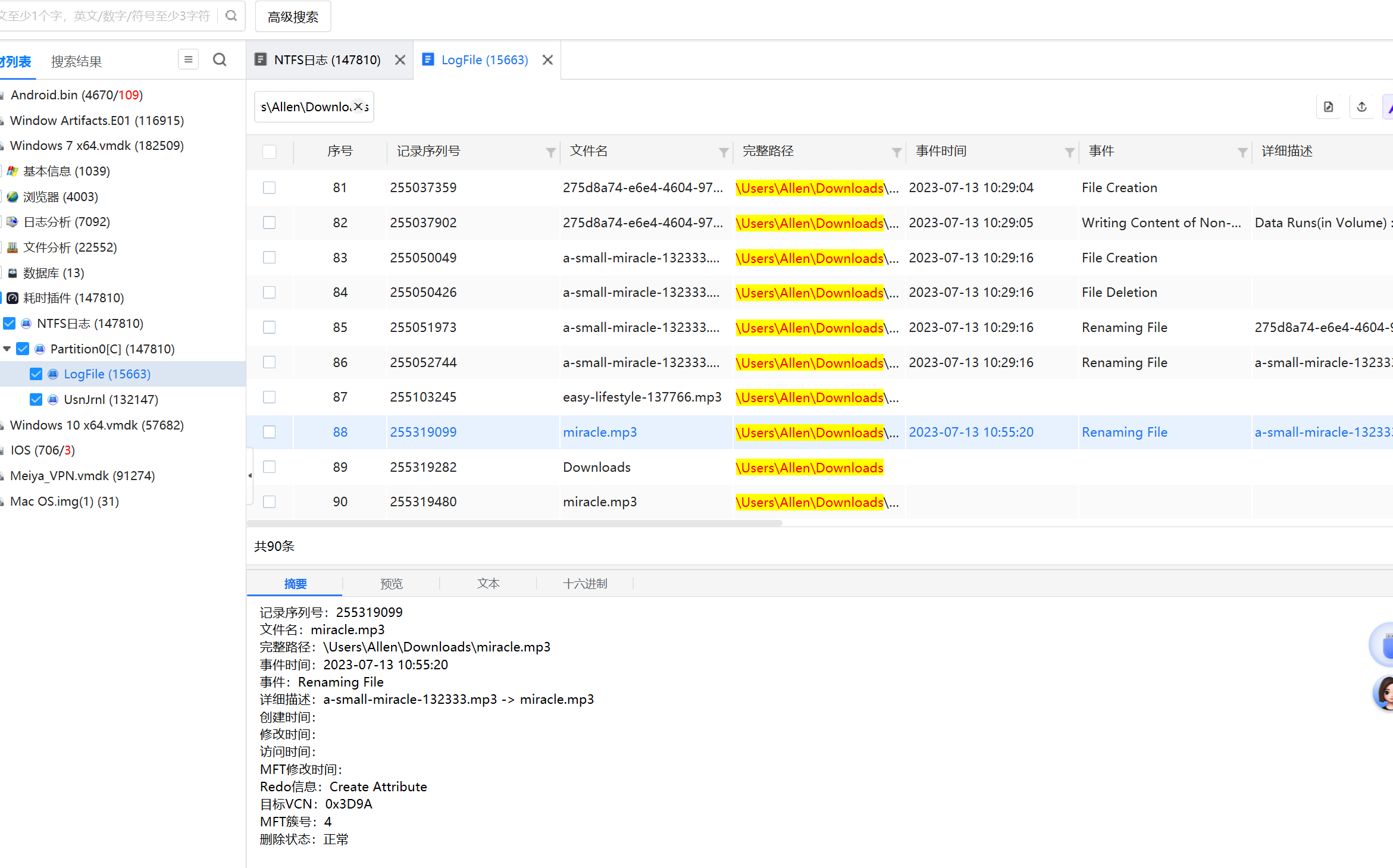Image resolution: width=1393 pixels, height=868 pixels.
Task: Click the 详细描述 column header
Action: coord(1286,152)
